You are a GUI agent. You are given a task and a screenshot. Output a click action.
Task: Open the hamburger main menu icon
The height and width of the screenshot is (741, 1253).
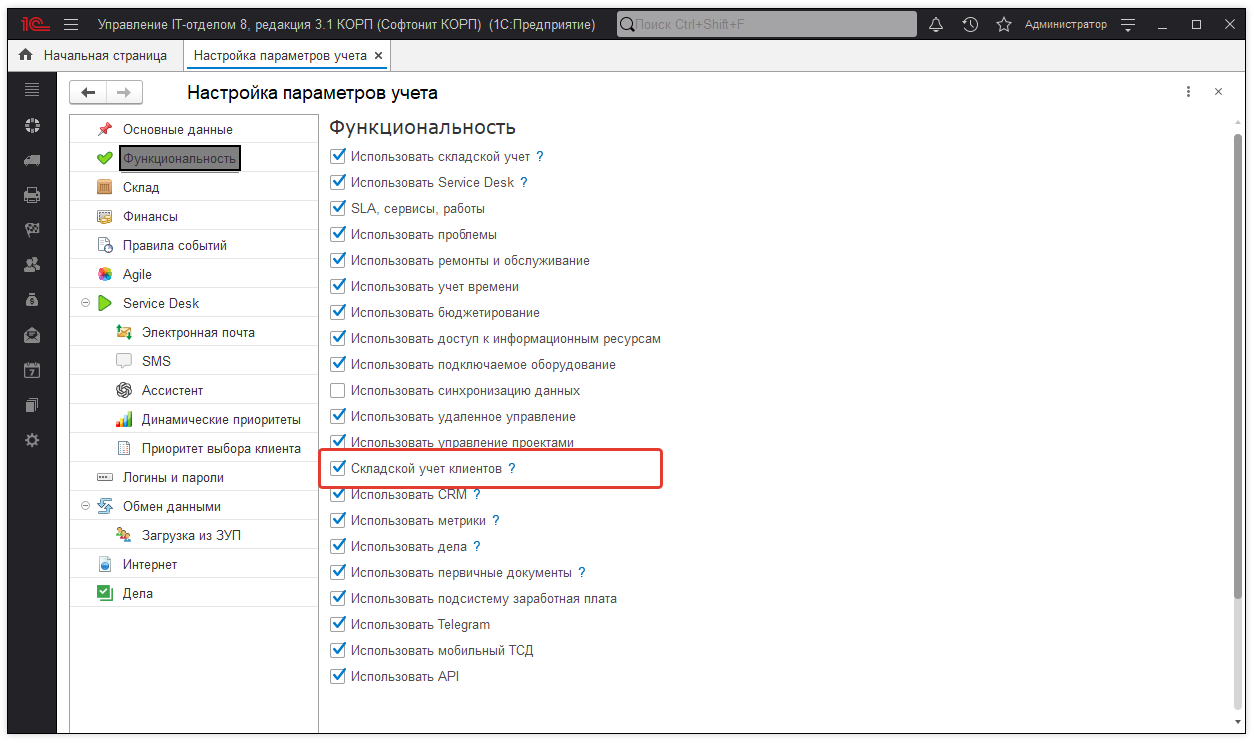pos(70,24)
